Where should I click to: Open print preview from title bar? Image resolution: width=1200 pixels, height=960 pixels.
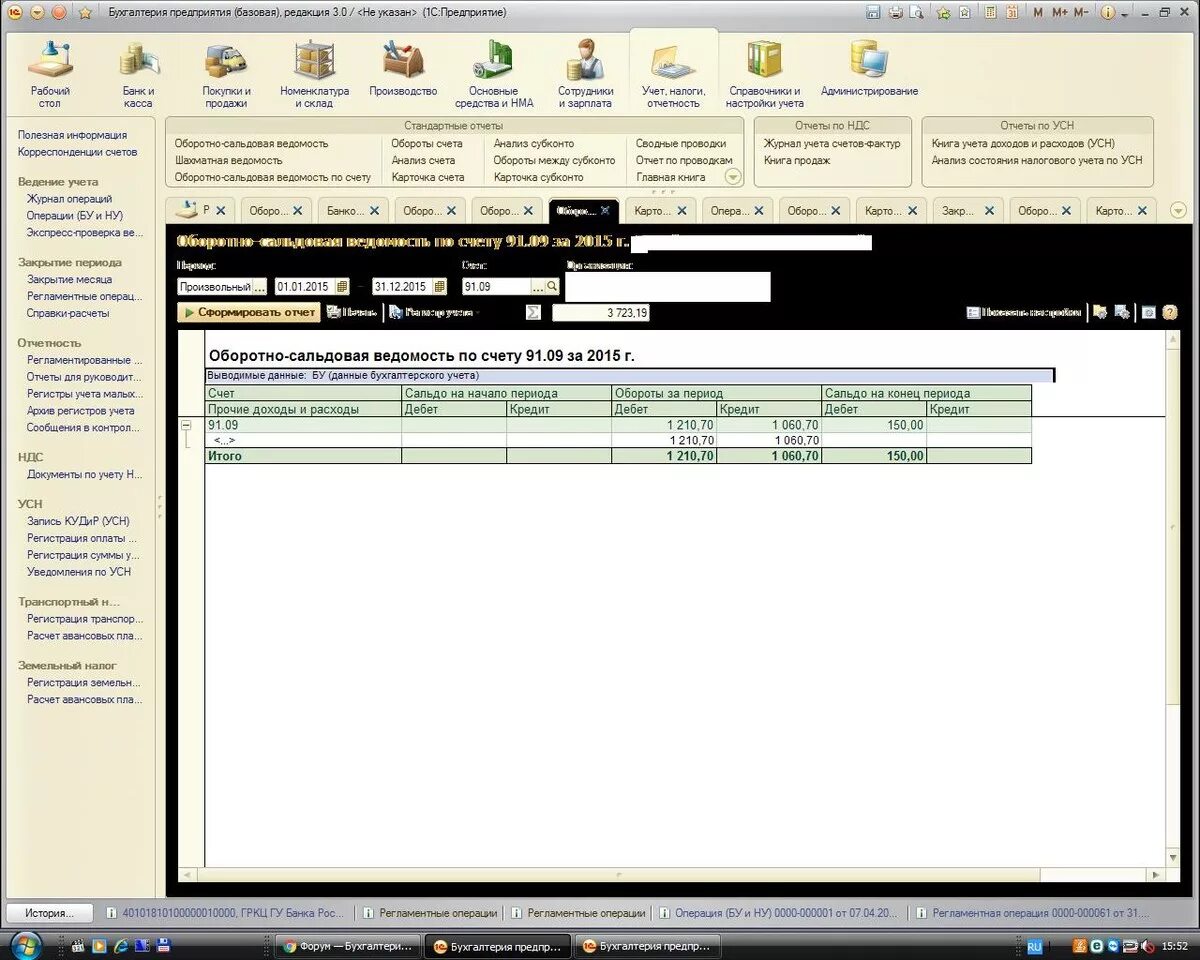pyautogui.click(x=916, y=12)
